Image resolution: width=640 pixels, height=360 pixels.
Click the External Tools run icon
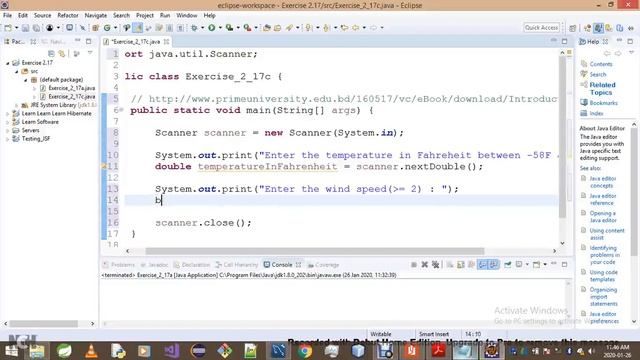point(247,28)
